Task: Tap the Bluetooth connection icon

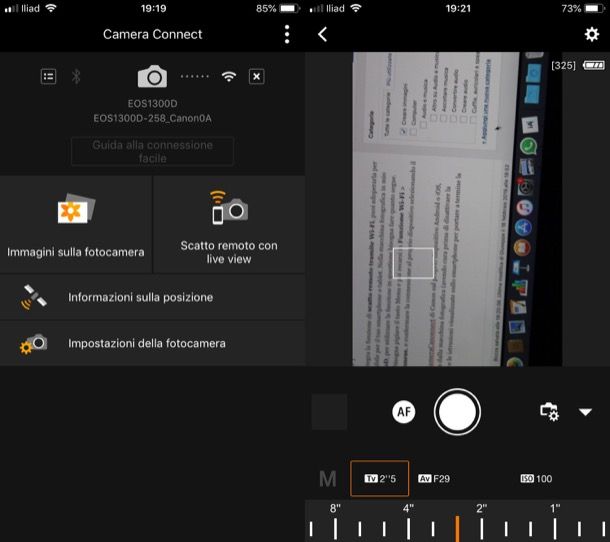Action: coord(76,77)
